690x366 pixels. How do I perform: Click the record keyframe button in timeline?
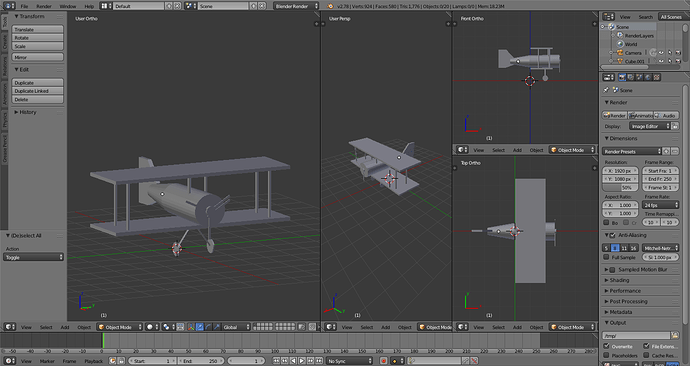pyautogui.click(x=383, y=361)
